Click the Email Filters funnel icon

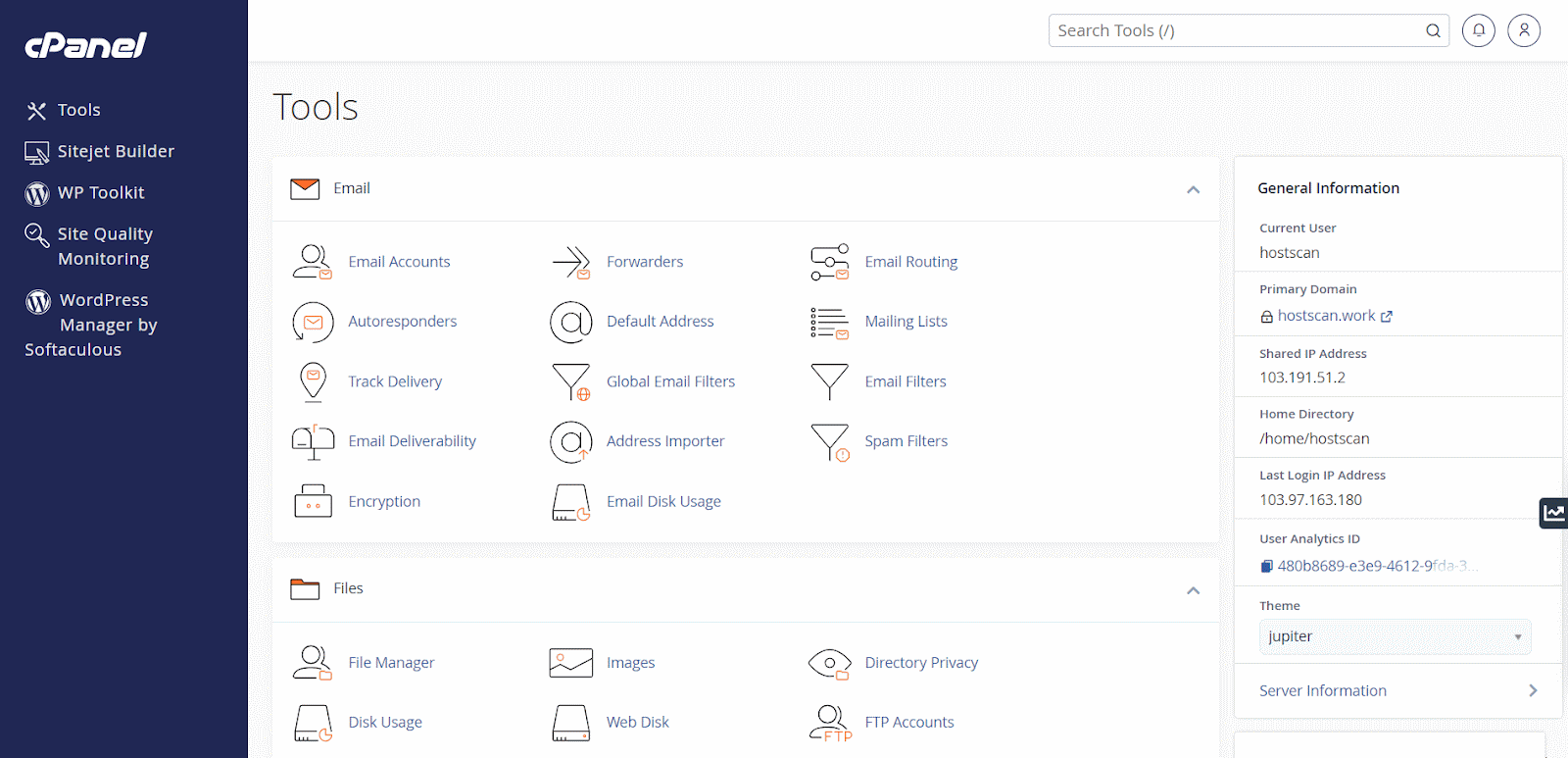click(x=830, y=381)
